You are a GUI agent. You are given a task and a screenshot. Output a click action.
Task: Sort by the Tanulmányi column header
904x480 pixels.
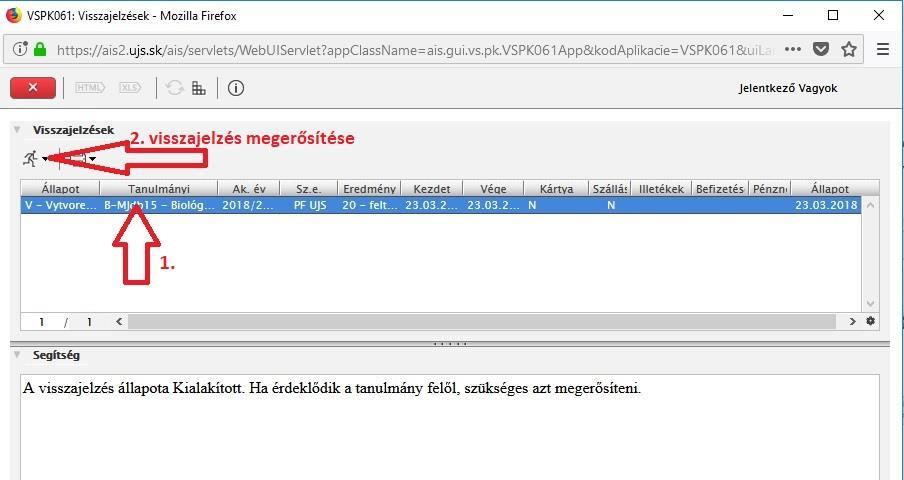[x=159, y=188]
